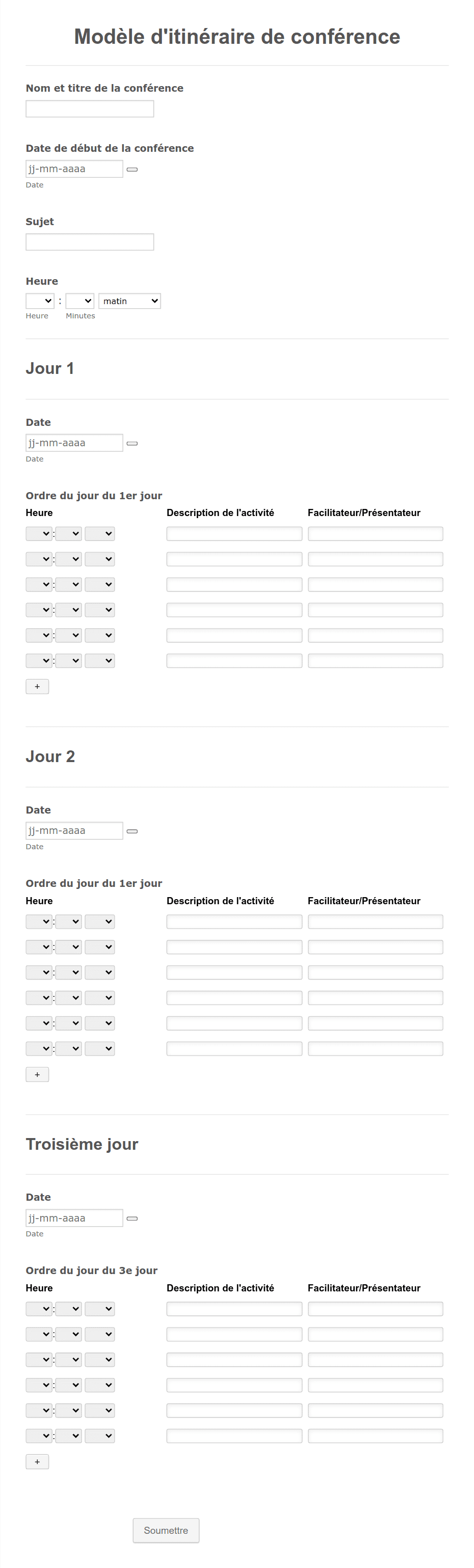Image resolution: width=474 pixels, height=1568 pixels.
Task: Click the Sujet input field
Action: point(89,241)
